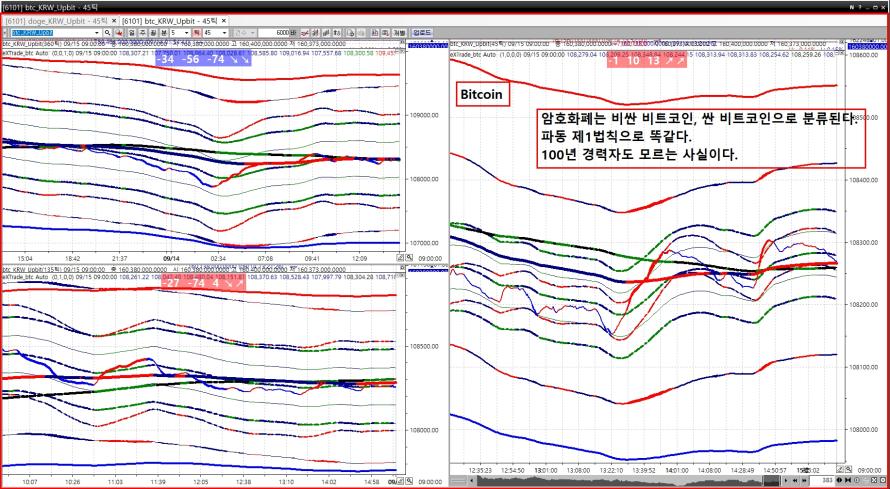The height and width of the screenshot is (489, 890).
Task: Toggle the 주 (weekly) period button
Action: pos(141,33)
